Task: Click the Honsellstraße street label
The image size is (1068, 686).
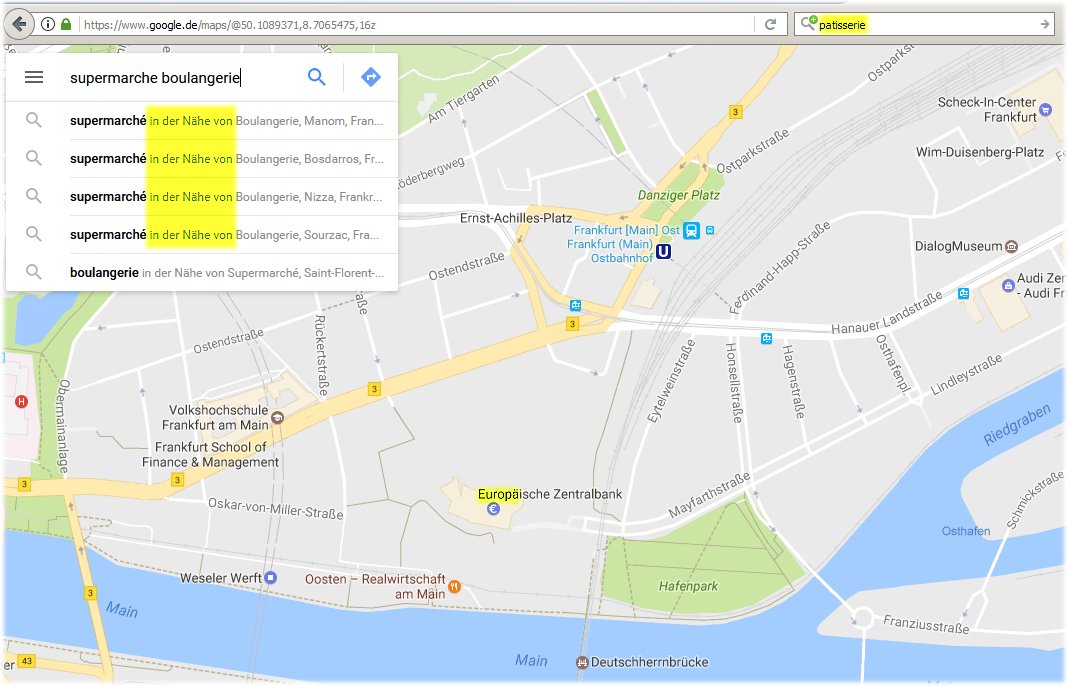Action: point(733,383)
